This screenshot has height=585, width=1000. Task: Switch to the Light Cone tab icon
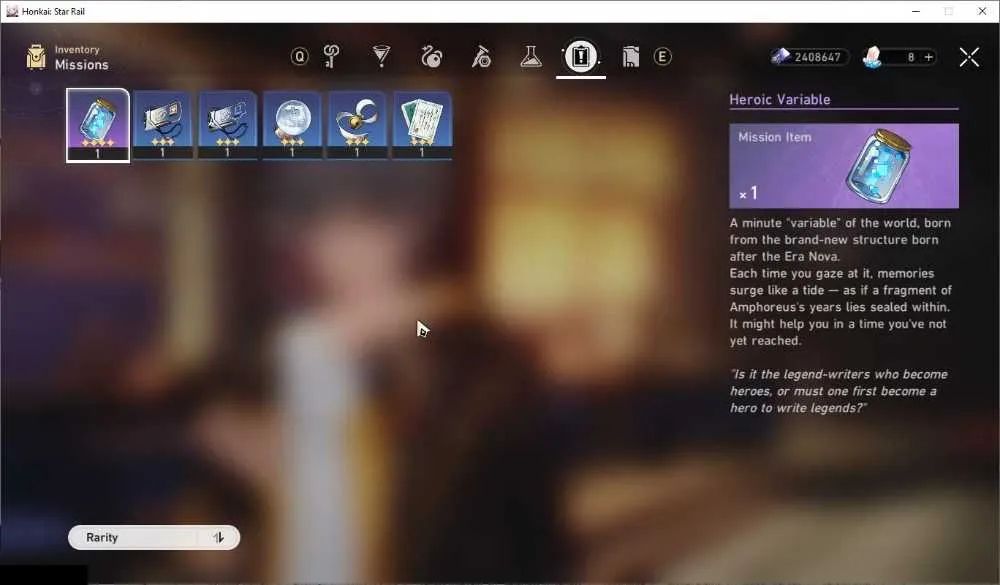point(381,57)
